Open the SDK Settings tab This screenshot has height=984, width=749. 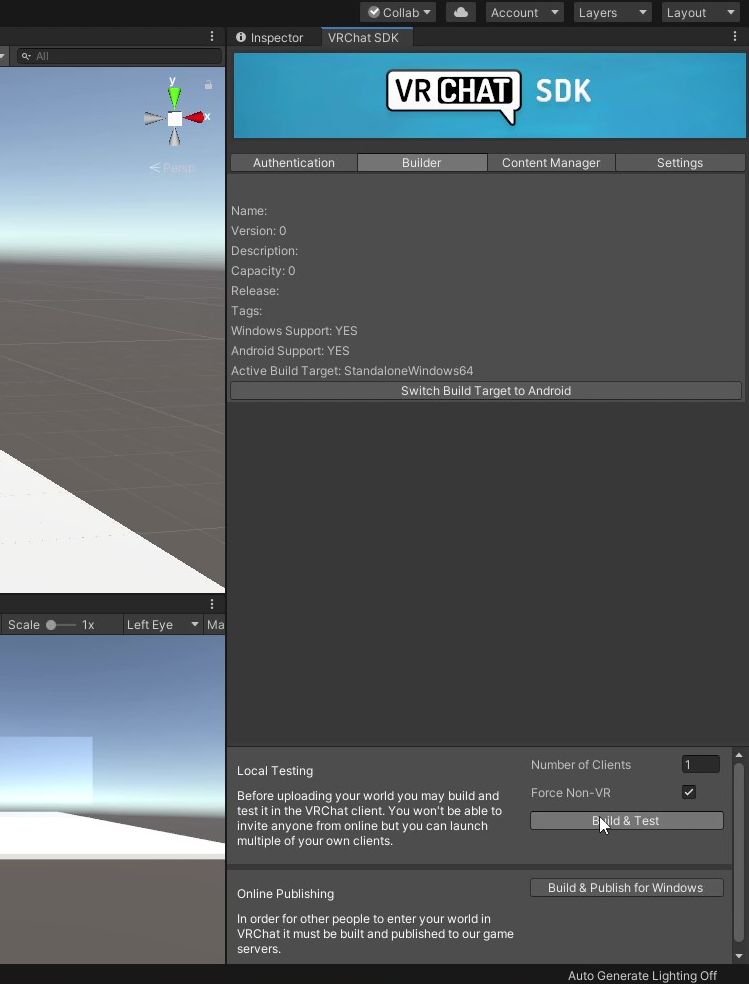[679, 163]
